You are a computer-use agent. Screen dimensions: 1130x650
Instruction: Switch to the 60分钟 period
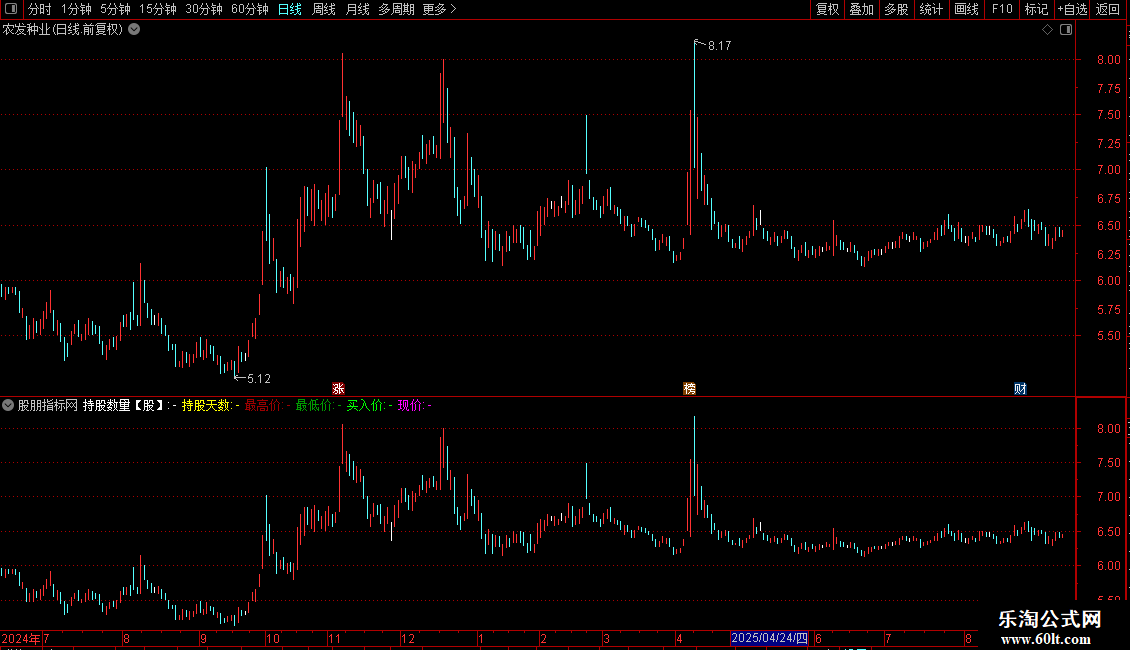[249, 9]
